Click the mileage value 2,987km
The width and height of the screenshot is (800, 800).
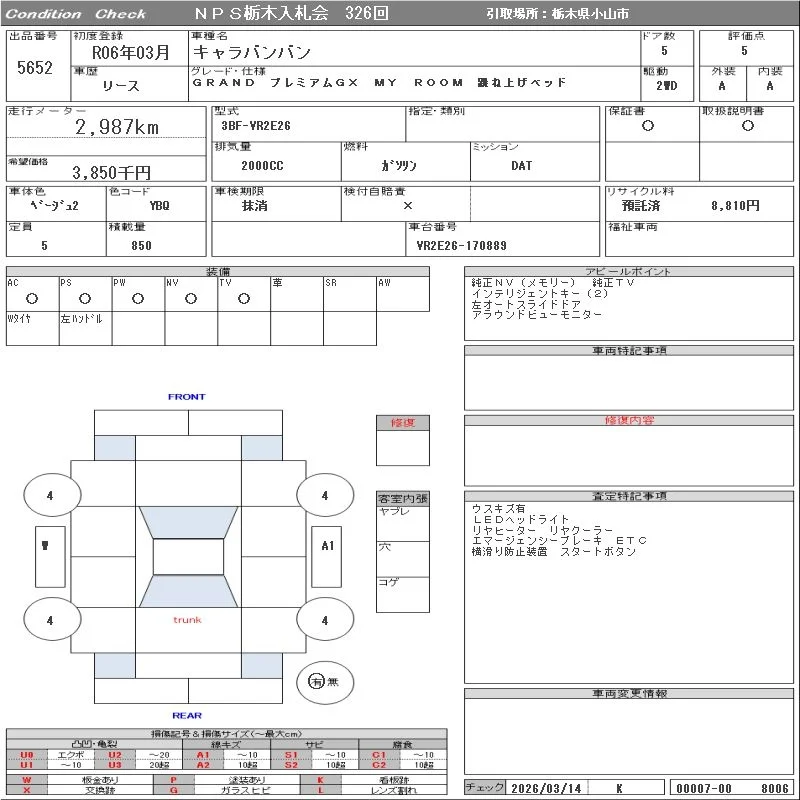[x=117, y=127]
